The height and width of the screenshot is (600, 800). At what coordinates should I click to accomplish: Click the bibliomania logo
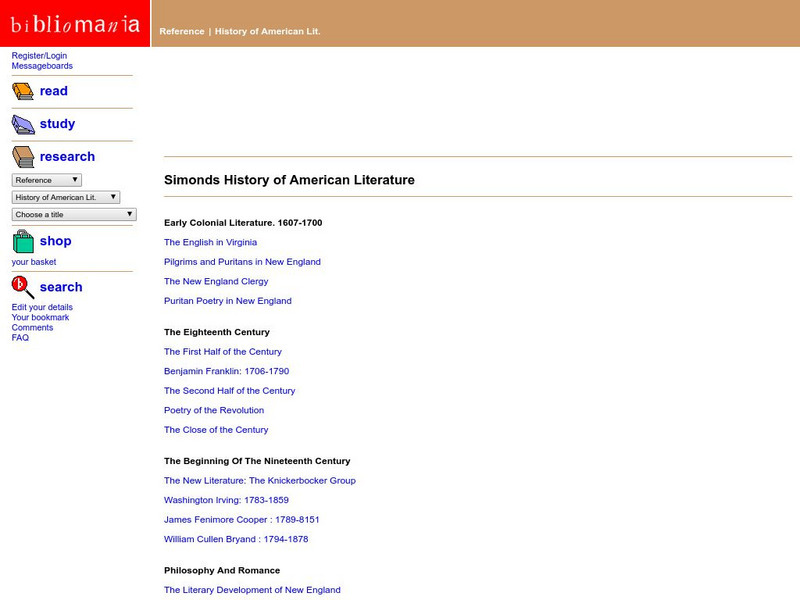(75, 23)
